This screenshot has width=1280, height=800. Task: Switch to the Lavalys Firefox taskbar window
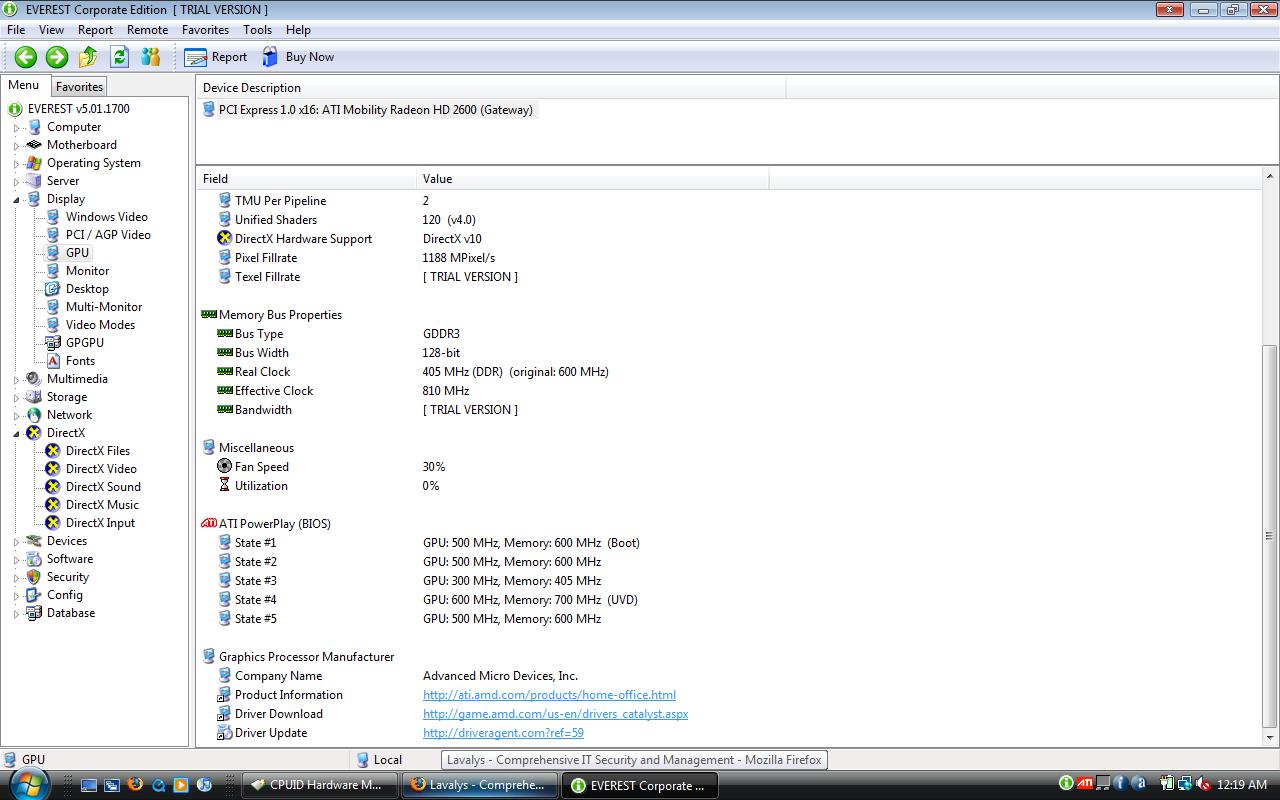tap(478, 785)
